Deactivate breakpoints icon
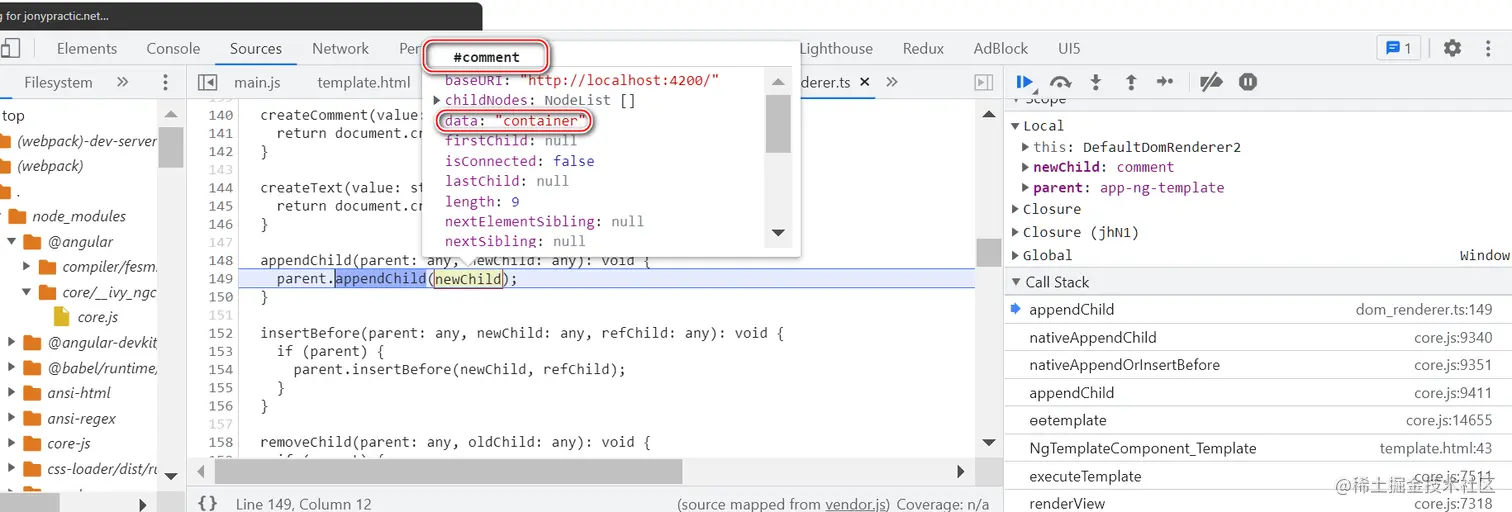 [x=1211, y=82]
